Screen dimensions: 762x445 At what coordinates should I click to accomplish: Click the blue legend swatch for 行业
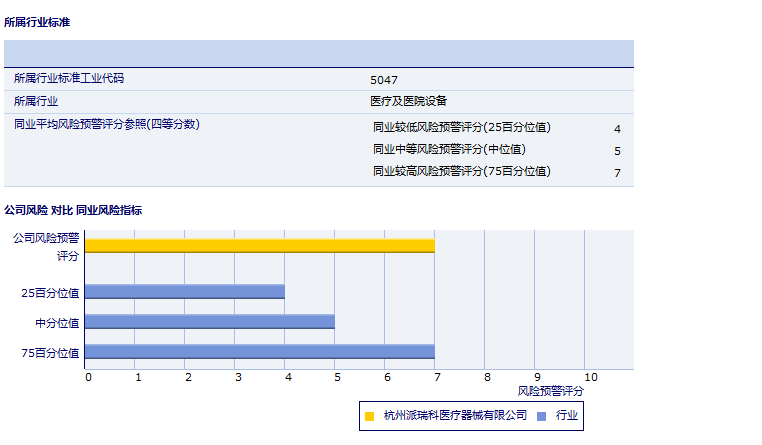pyautogui.click(x=541, y=416)
